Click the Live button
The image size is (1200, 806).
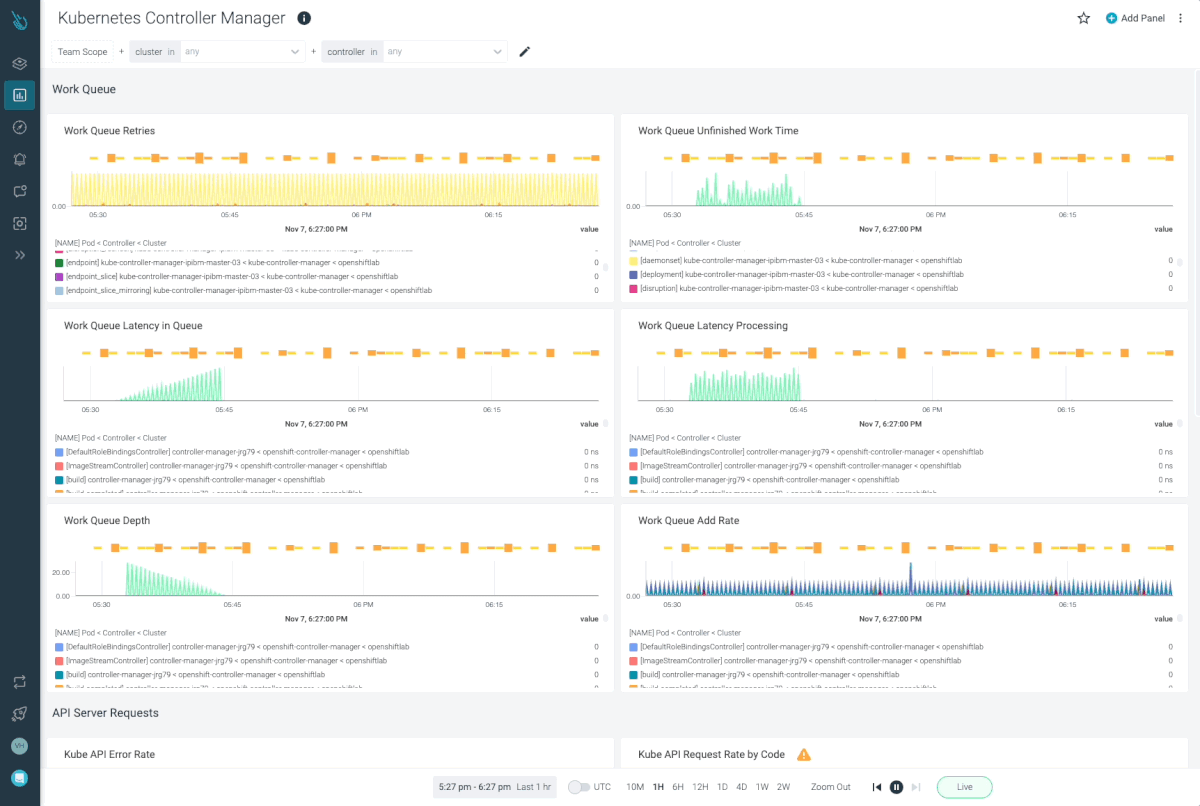tap(964, 787)
